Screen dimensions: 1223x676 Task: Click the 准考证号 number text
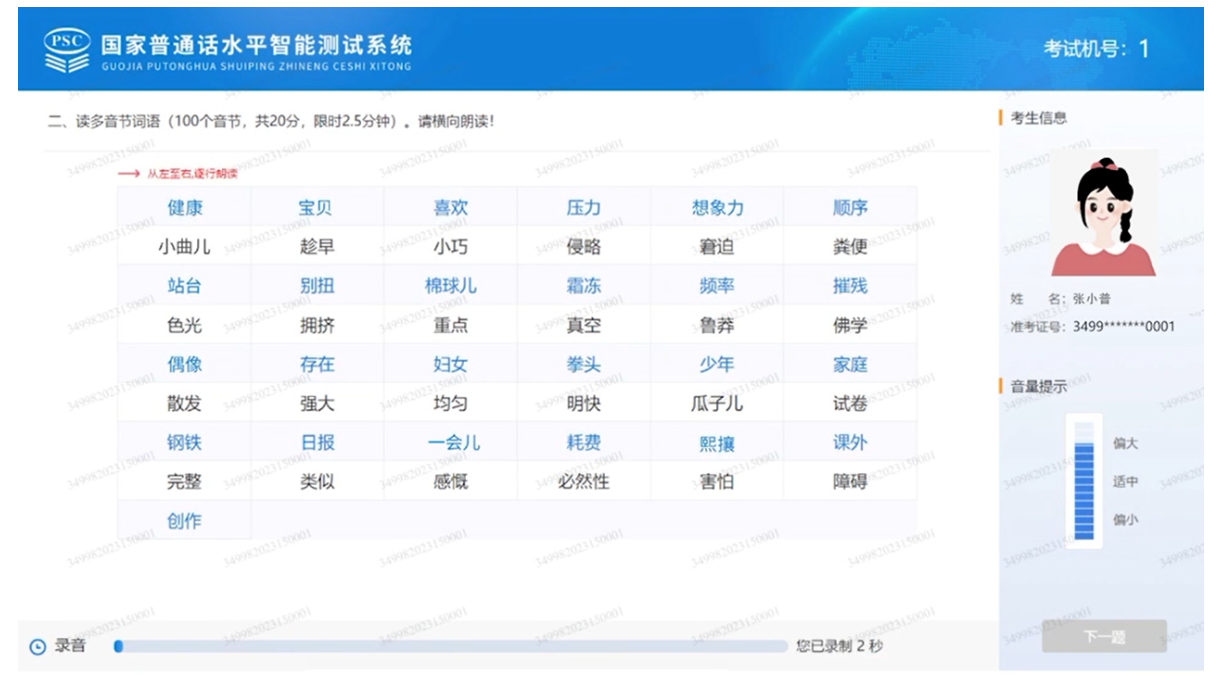pyautogui.click(x=1123, y=327)
